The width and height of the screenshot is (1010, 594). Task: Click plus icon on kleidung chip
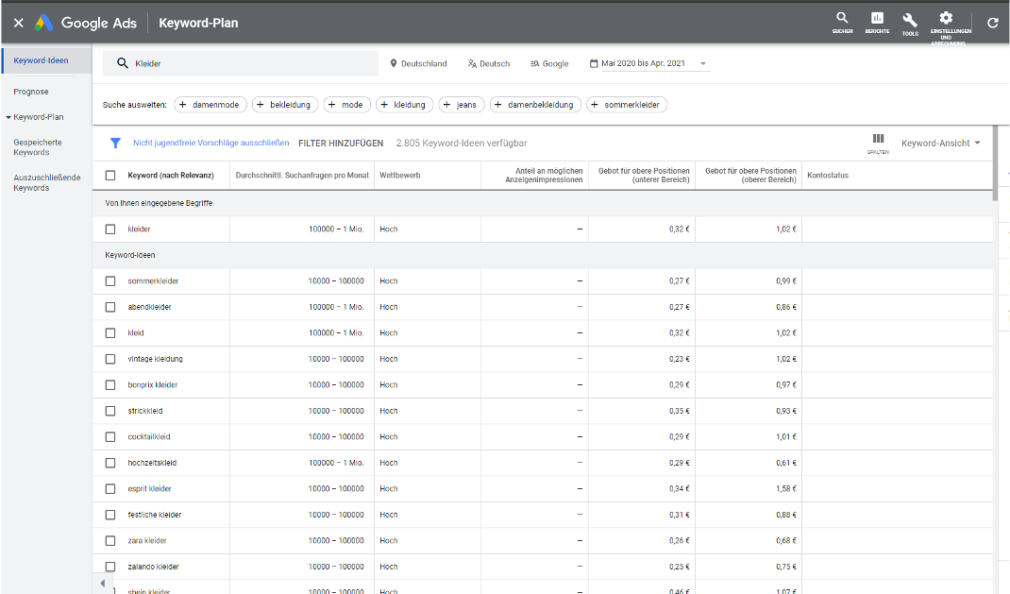coord(384,104)
